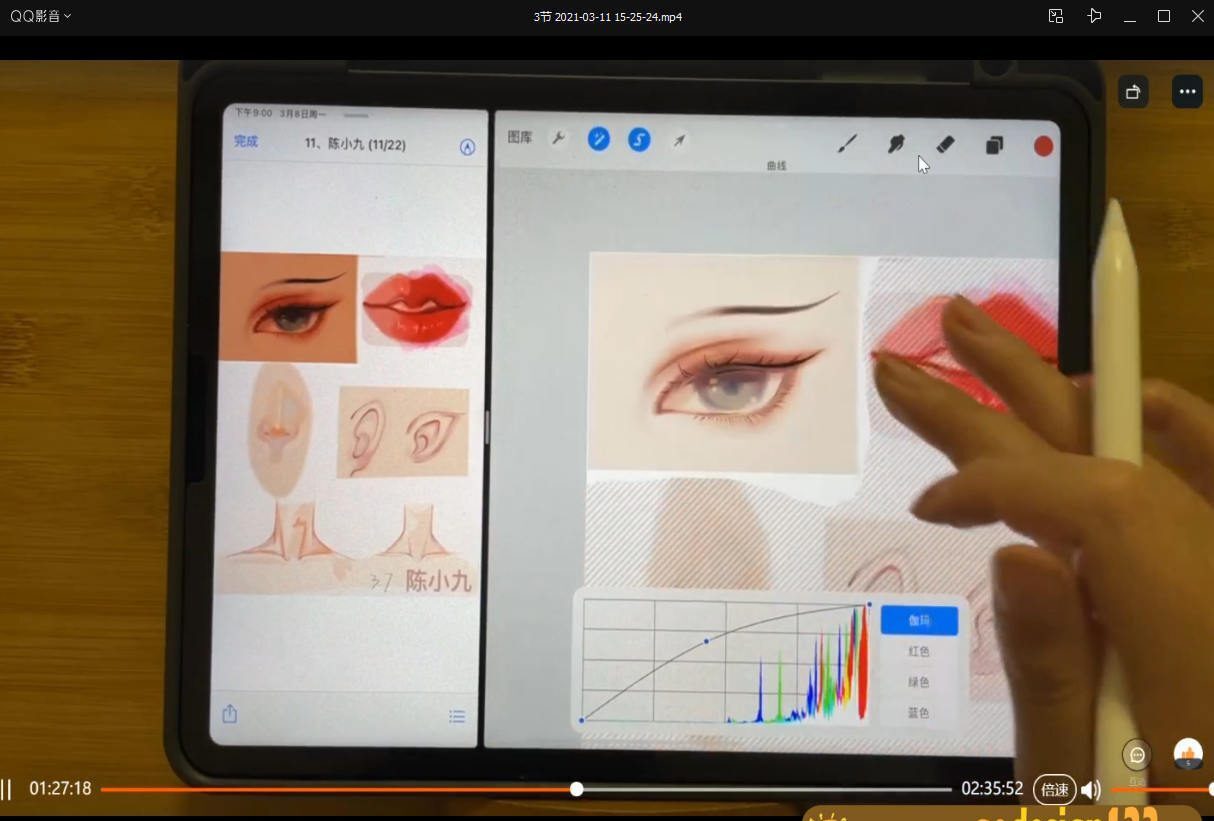
Task: Select the Procreate brush tool
Action: pyautogui.click(x=847, y=145)
